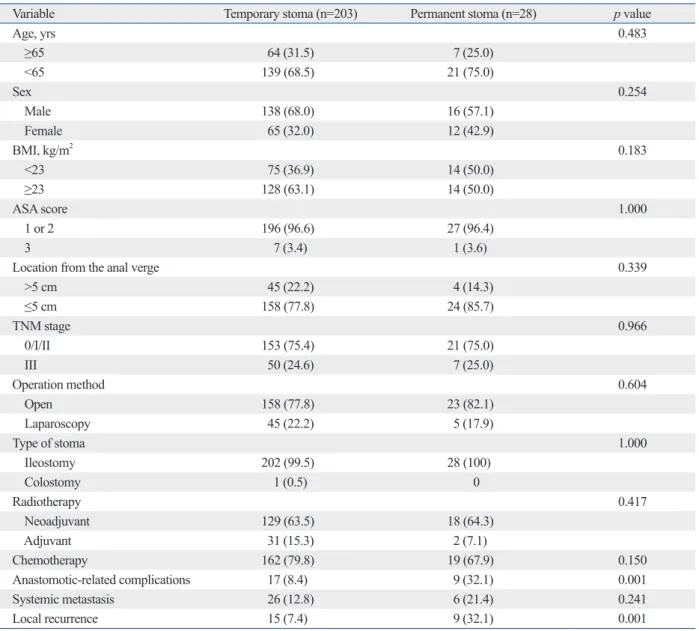Select the value 16 (57.1)

(x=471, y=111)
